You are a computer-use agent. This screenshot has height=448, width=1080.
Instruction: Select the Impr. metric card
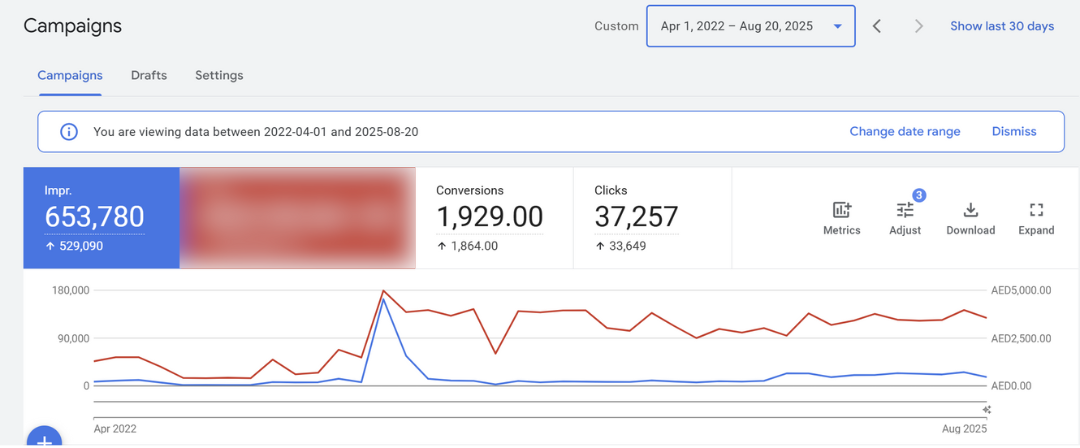pyautogui.click(x=101, y=217)
